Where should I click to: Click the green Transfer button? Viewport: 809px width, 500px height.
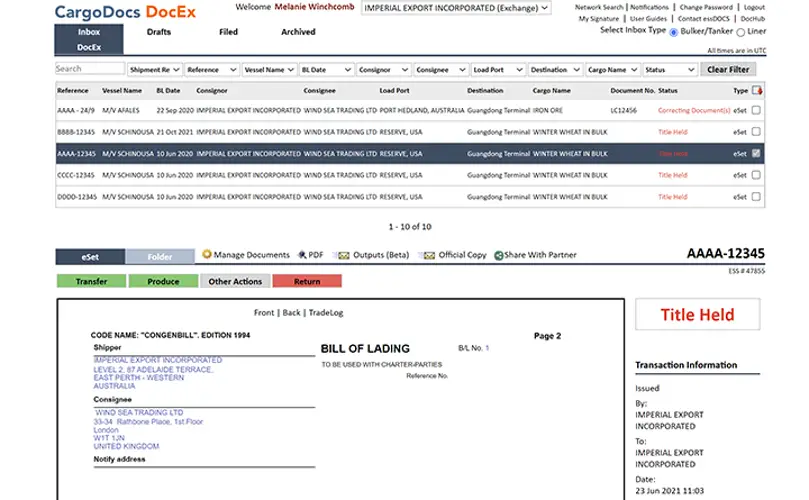[91, 281]
